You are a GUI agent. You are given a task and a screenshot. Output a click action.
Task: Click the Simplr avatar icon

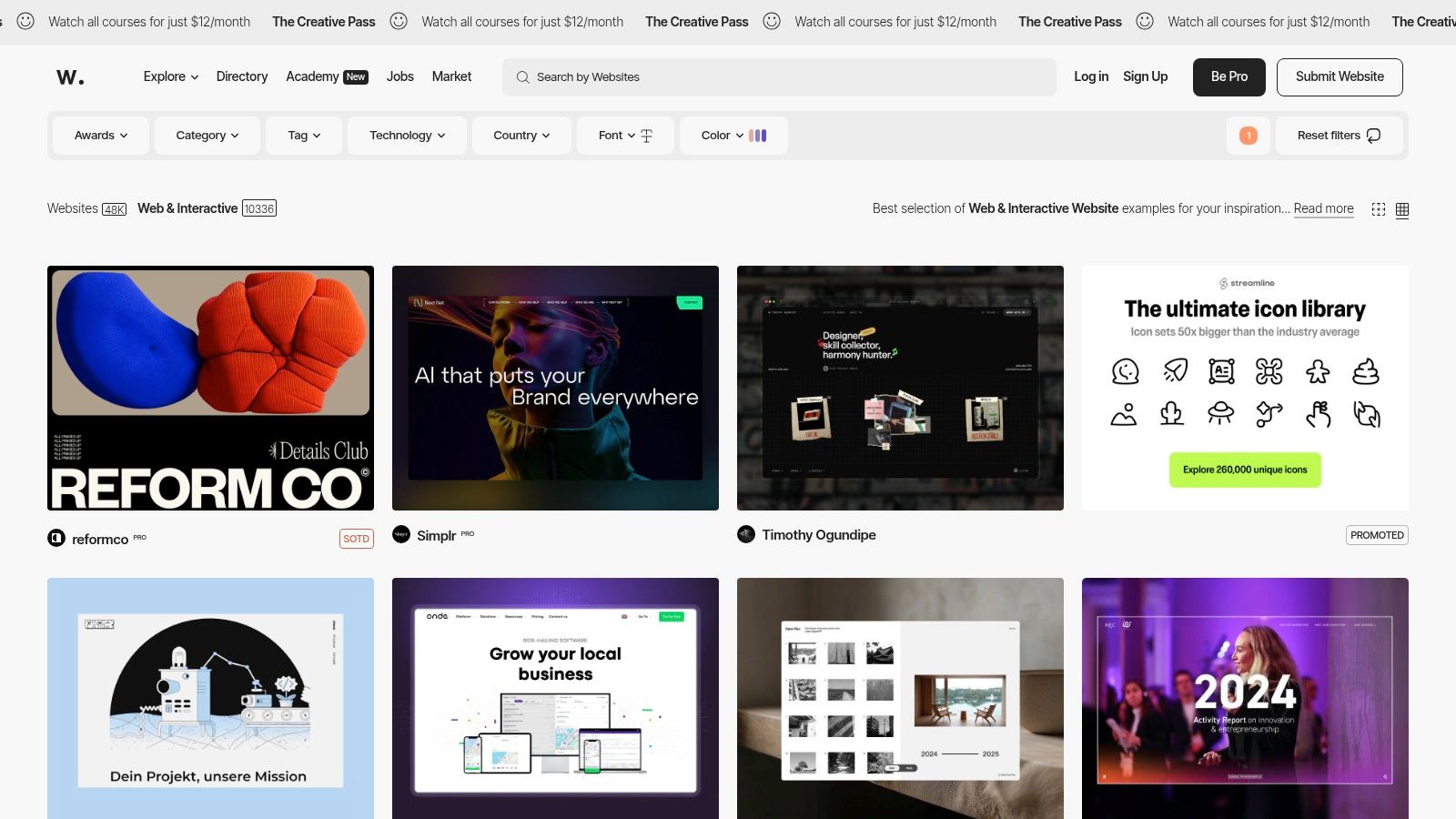pyautogui.click(x=401, y=534)
